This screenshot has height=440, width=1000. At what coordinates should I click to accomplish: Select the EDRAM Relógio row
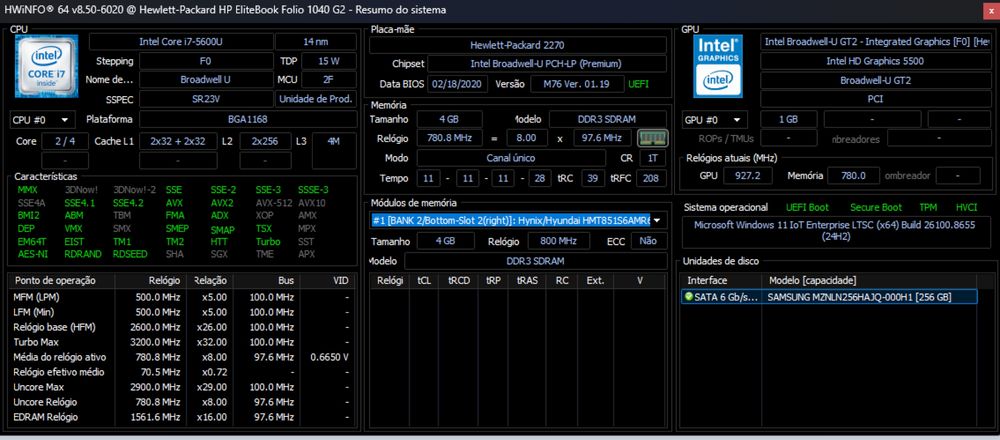tap(182, 417)
